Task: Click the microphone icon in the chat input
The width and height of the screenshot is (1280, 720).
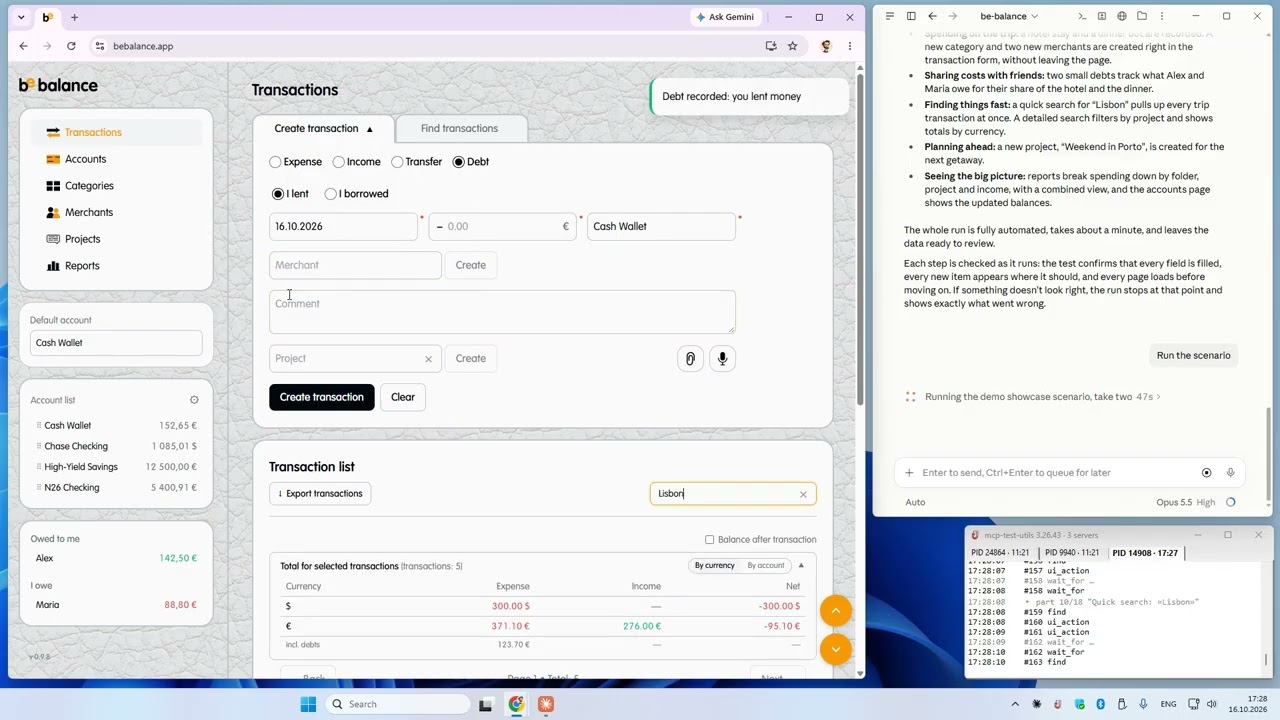Action: tap(1230, 473)
